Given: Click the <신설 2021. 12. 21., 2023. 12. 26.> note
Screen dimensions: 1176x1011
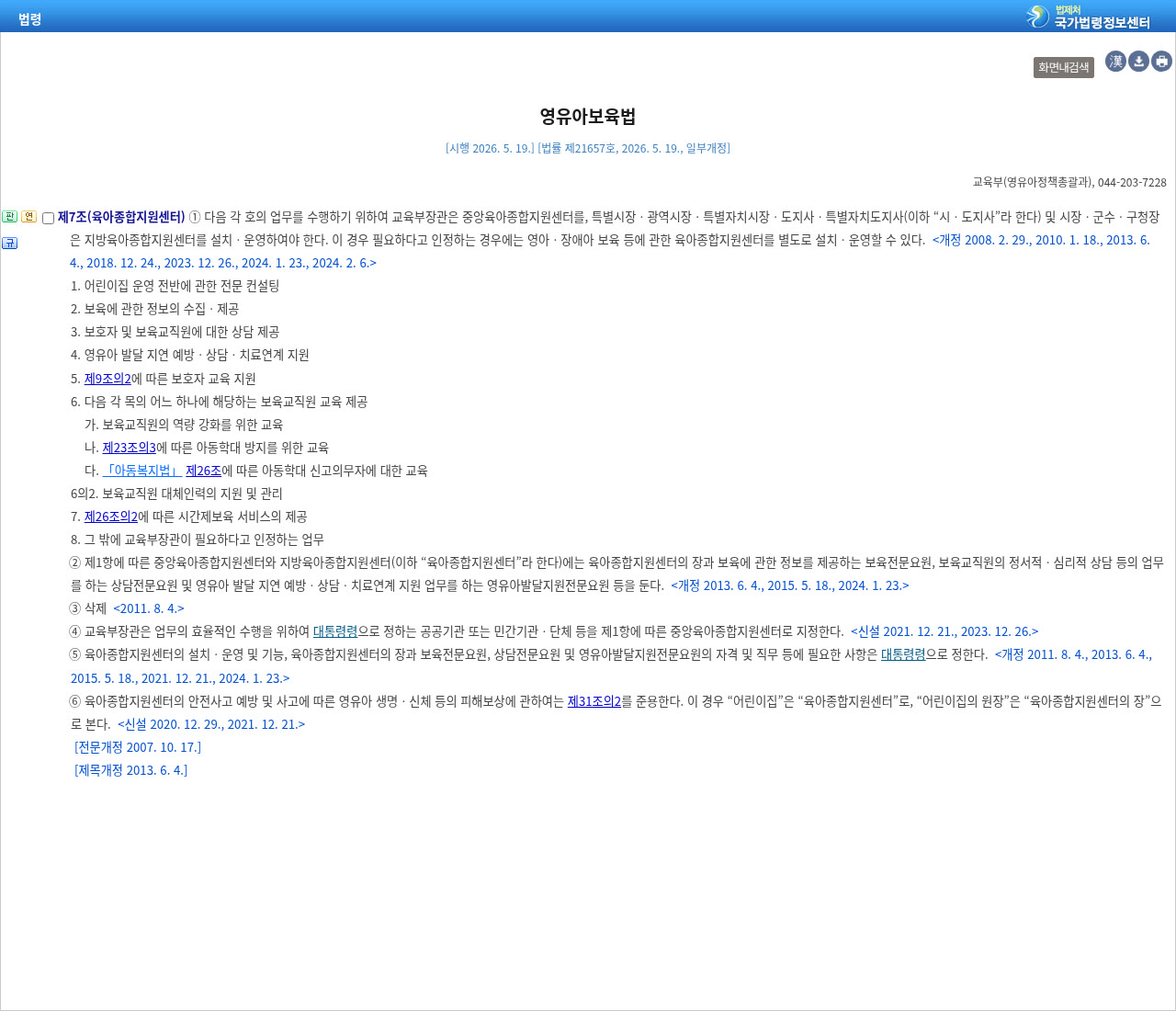Looking at the screenshot, I should tap(944, 631).
